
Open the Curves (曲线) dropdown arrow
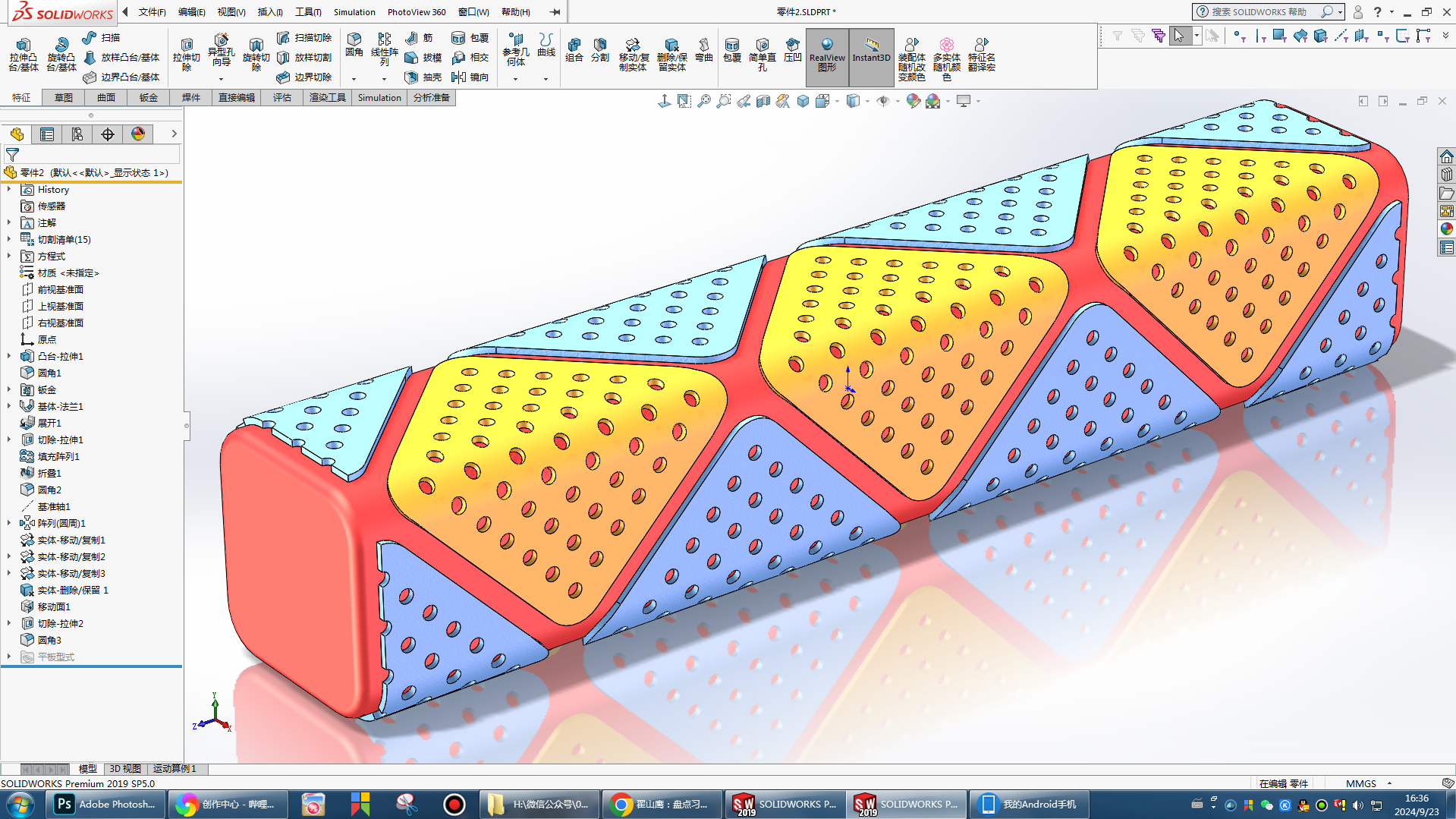click(x=546, y=79)
